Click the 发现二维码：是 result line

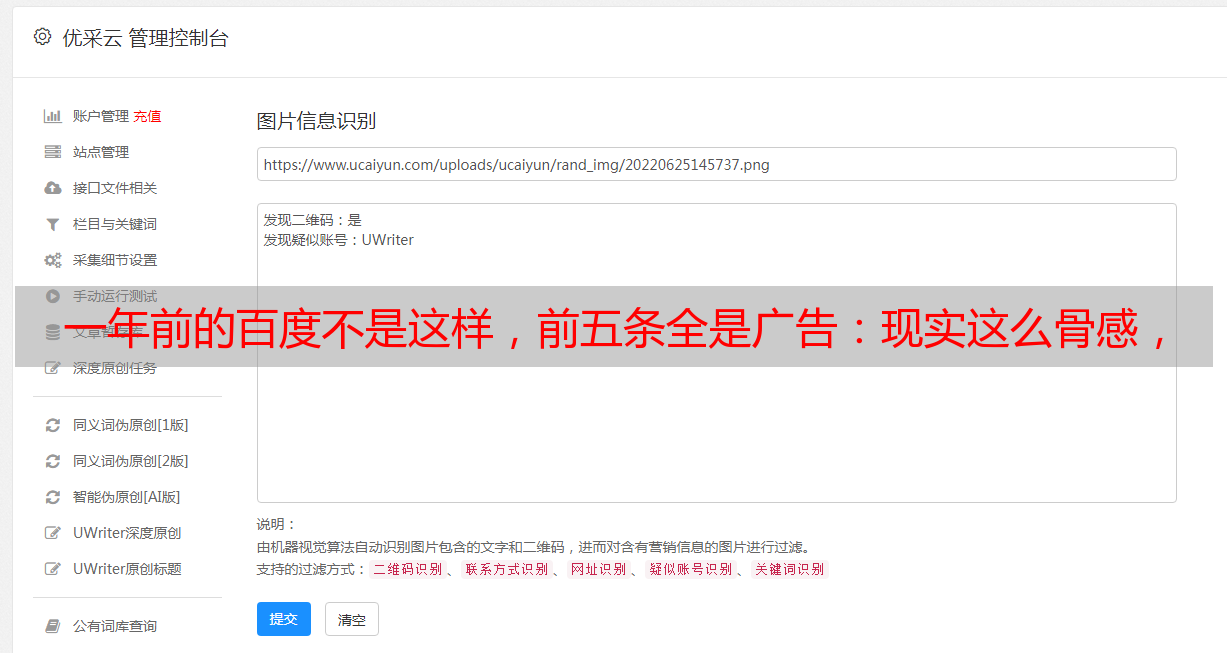(x=313, y=220)
